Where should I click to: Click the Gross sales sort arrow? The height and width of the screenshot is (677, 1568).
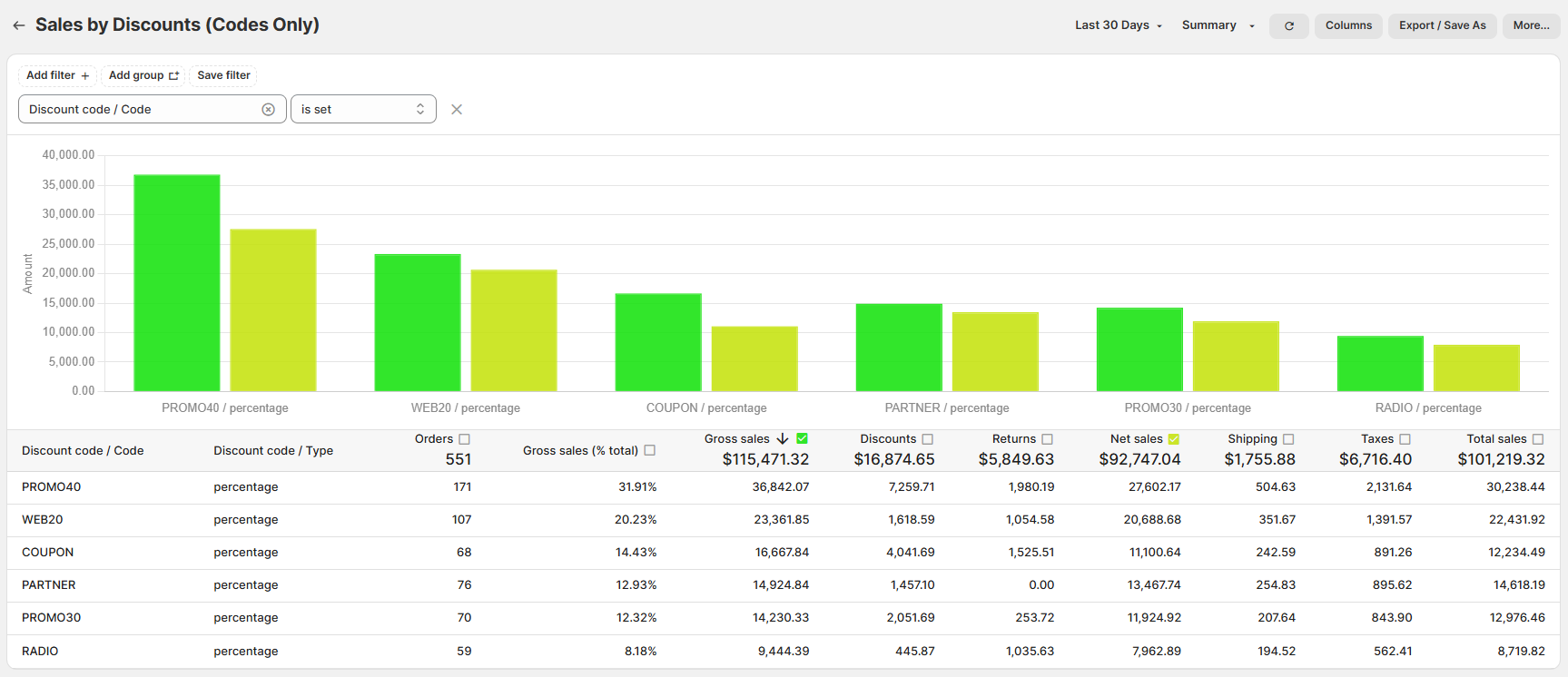click(783, 439)
